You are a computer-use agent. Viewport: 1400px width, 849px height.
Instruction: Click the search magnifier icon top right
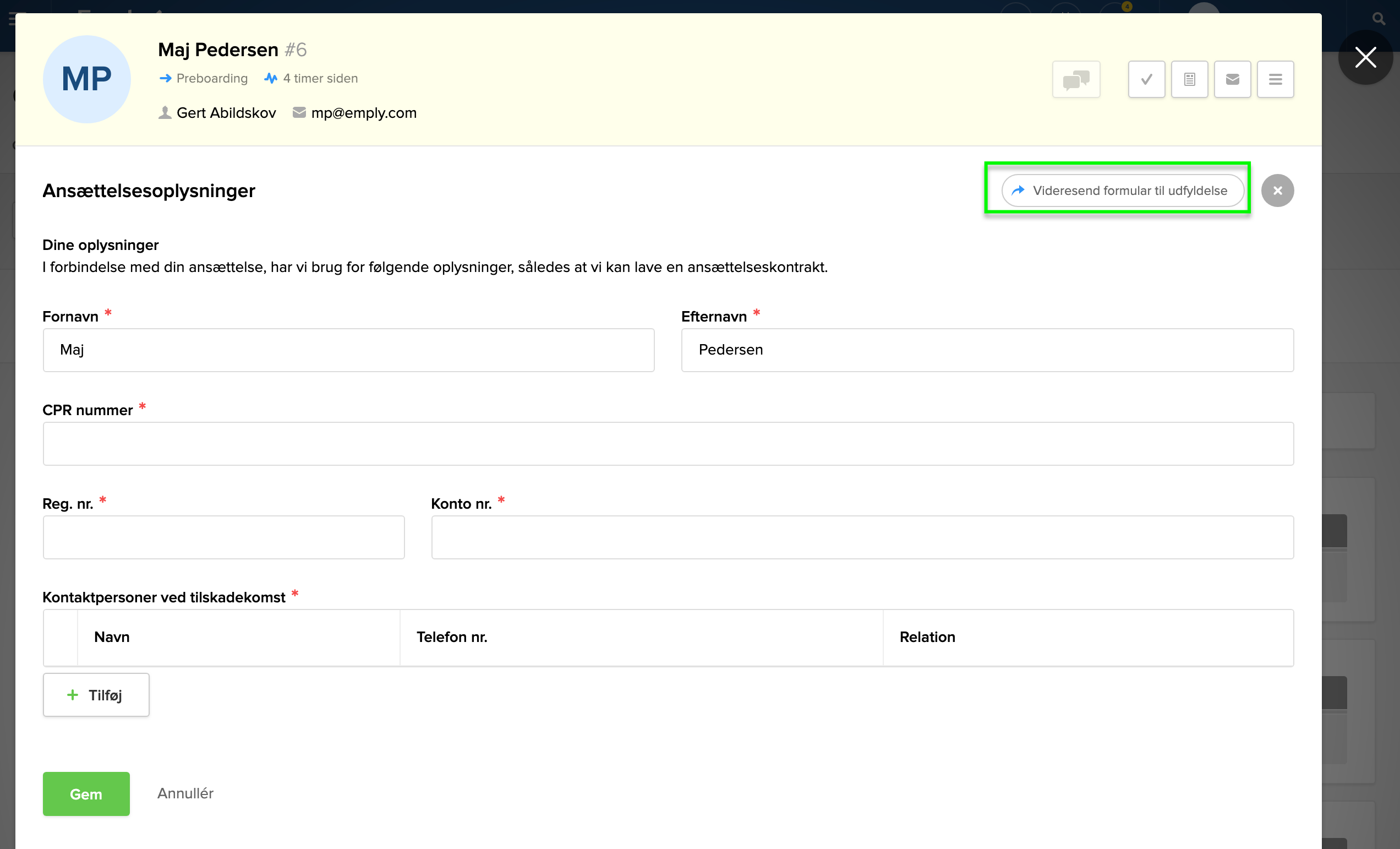tap(1379, 19)
